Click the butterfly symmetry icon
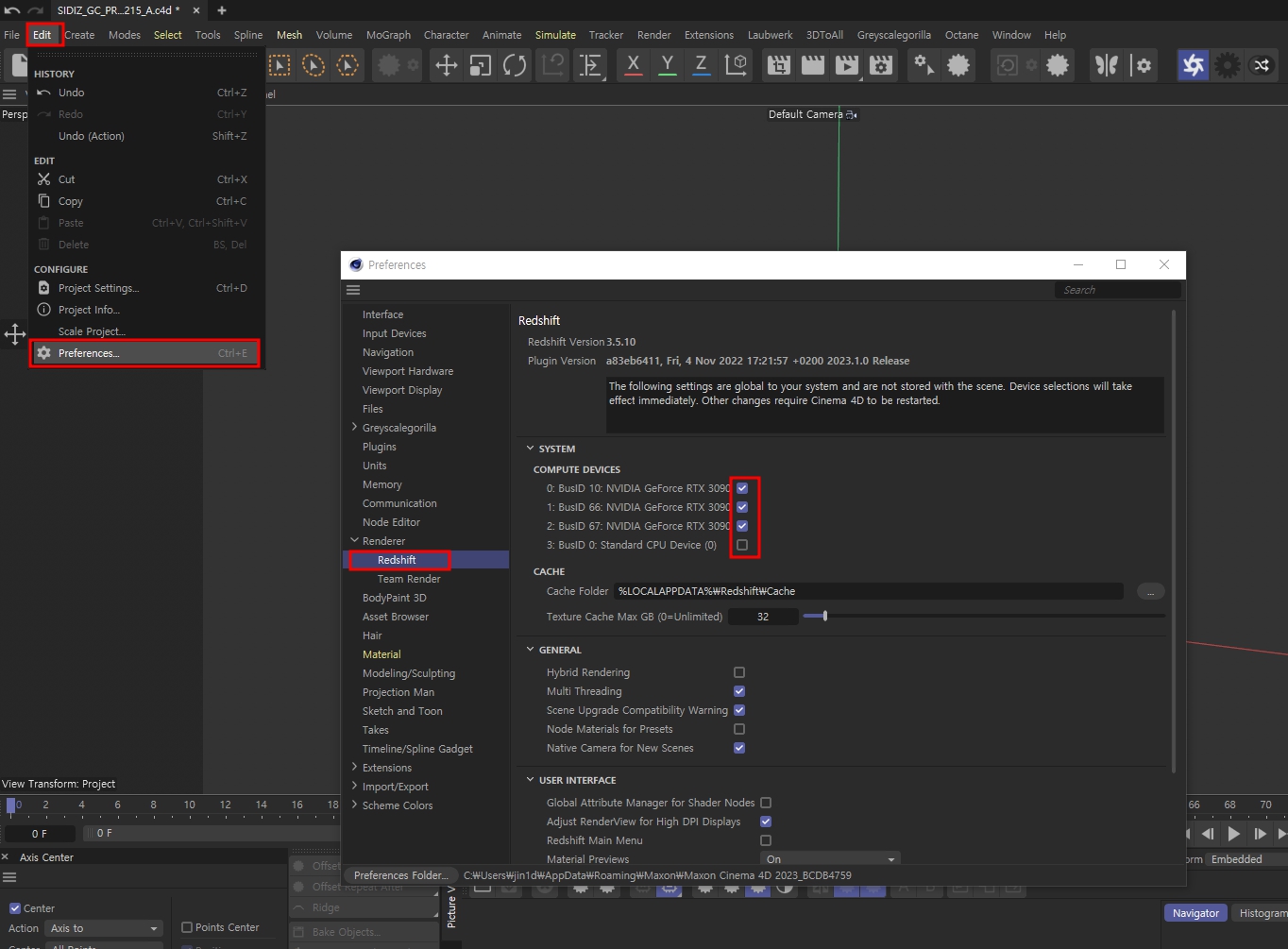Image resolution: width=1288 pixels, height=949 pixels. (1107, 65)
